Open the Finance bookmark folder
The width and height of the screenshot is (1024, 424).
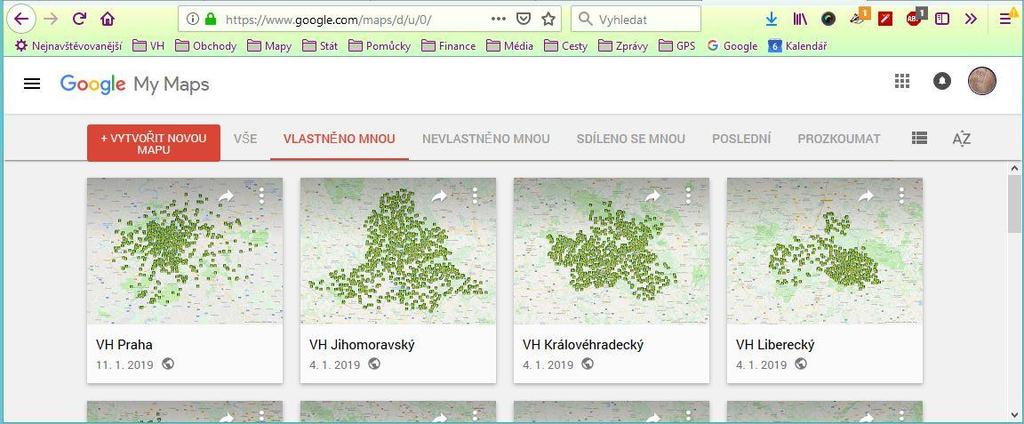449,46
